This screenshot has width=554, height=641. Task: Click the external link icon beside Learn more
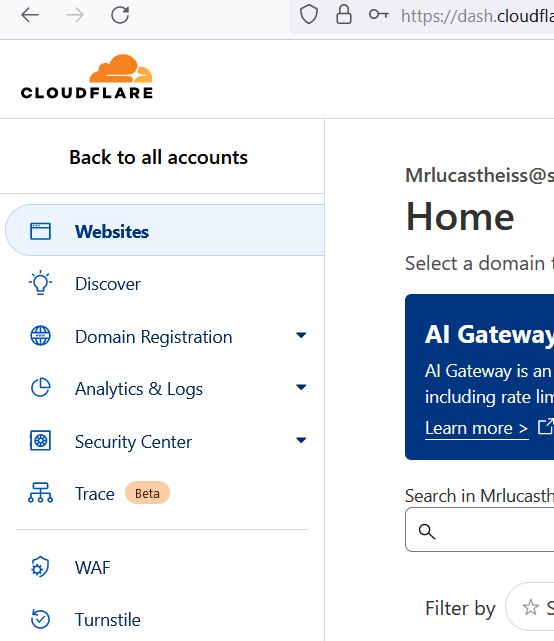546,427
